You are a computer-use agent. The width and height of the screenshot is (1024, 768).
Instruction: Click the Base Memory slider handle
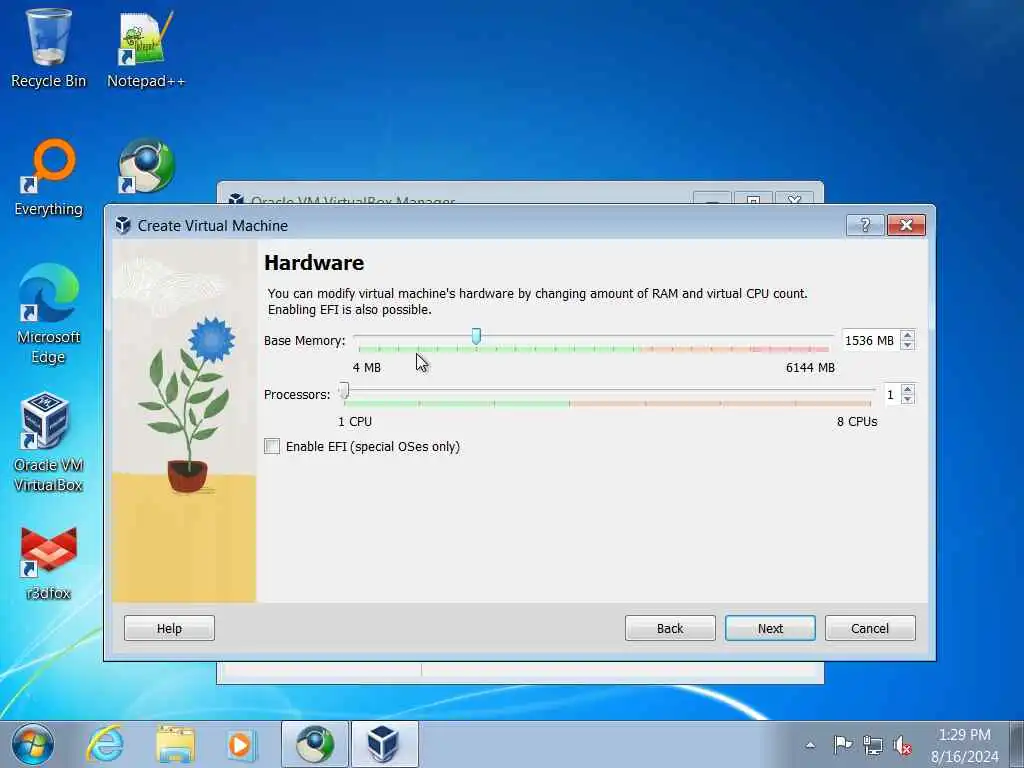click(x=476, y=336)
